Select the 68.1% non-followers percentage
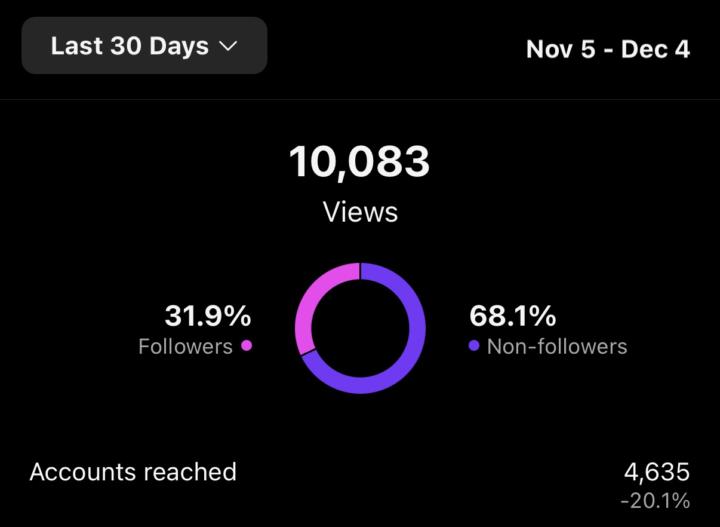 pos(512,317)
